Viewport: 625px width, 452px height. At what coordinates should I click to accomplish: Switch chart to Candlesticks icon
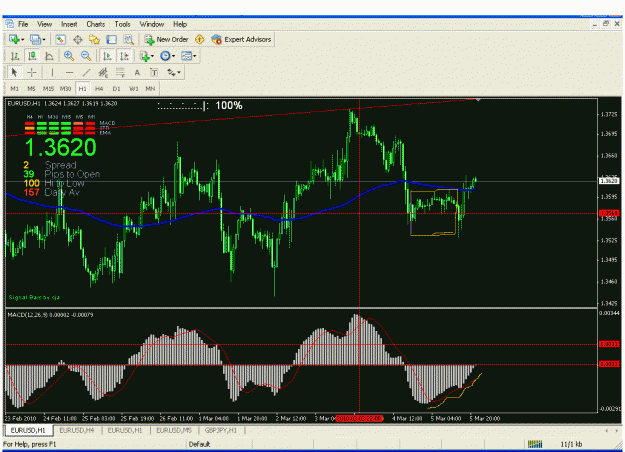pos(32,56)
